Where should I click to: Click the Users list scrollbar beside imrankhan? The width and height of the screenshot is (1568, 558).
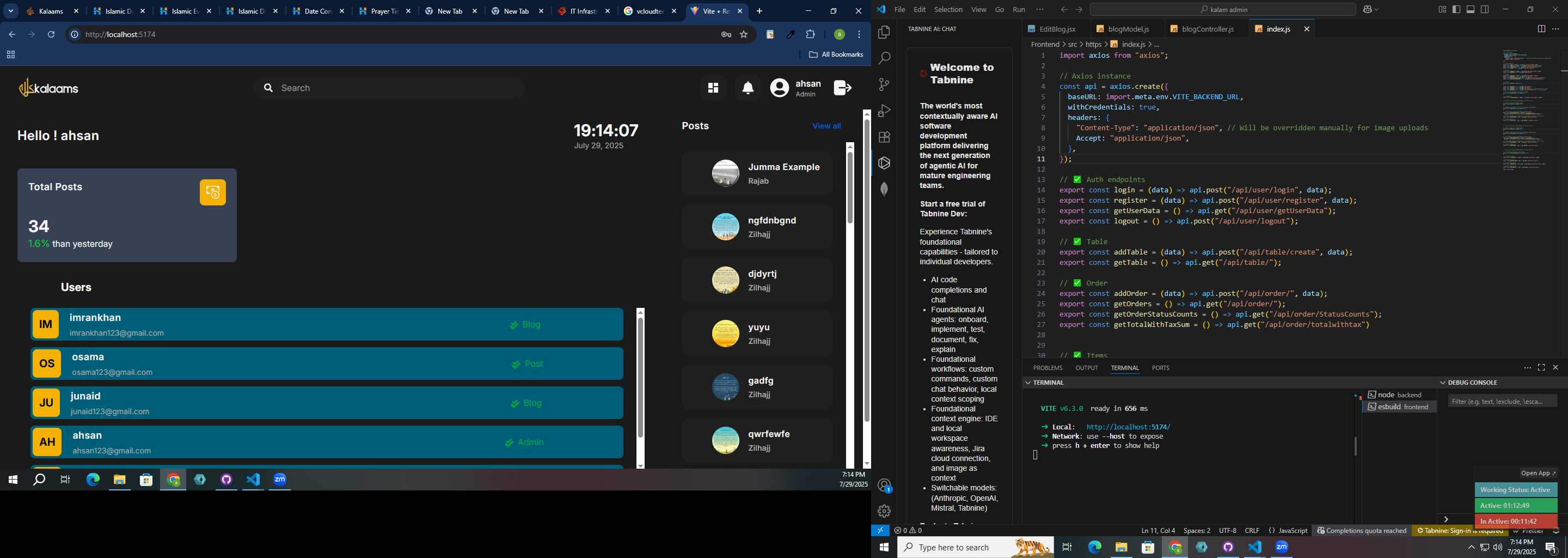(640, 378)
